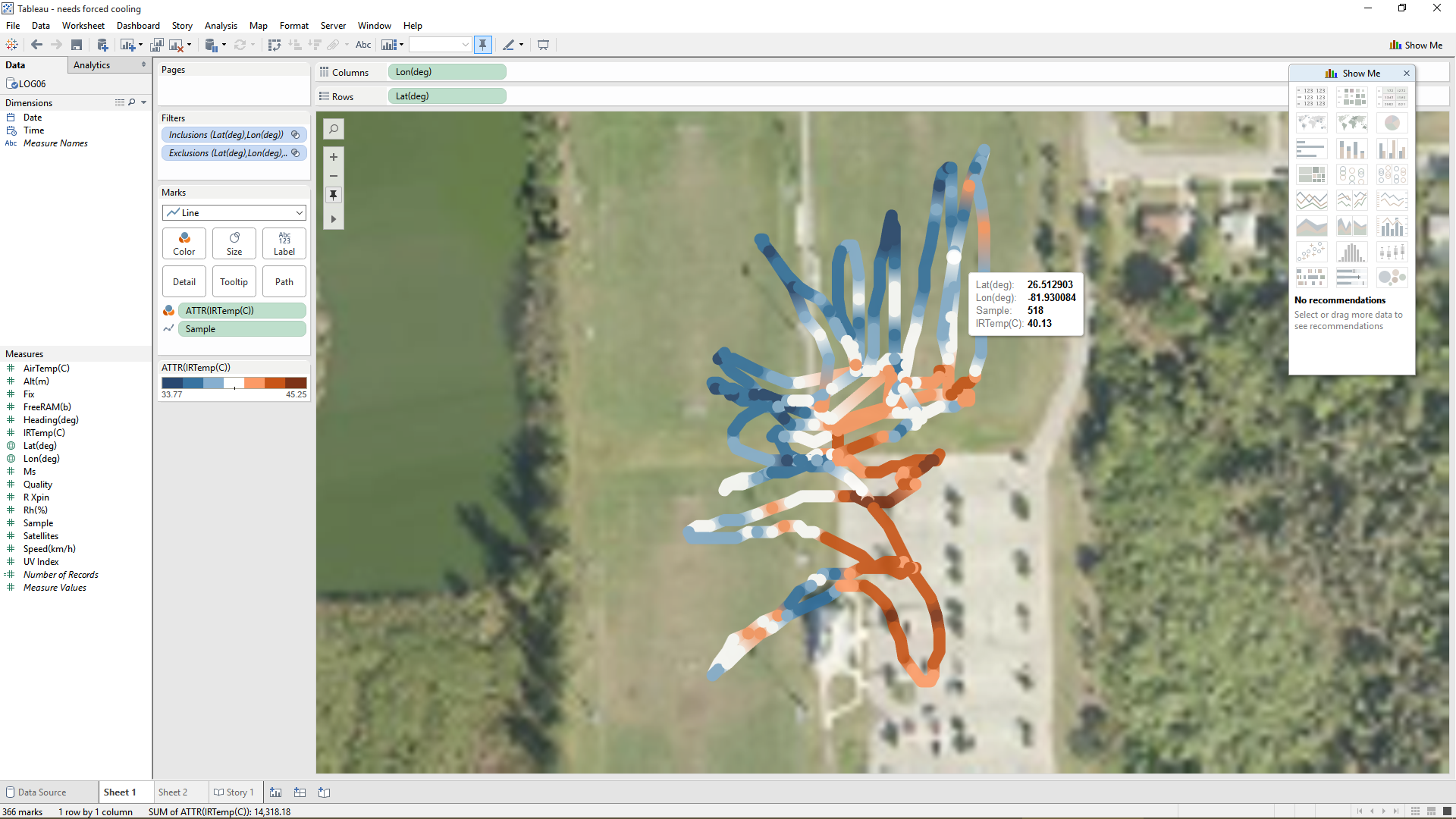The width and height of the screenshot is (1456, 819).
Task: Open the Dimensions pane dropdown arrow
Action: point(144,102)
